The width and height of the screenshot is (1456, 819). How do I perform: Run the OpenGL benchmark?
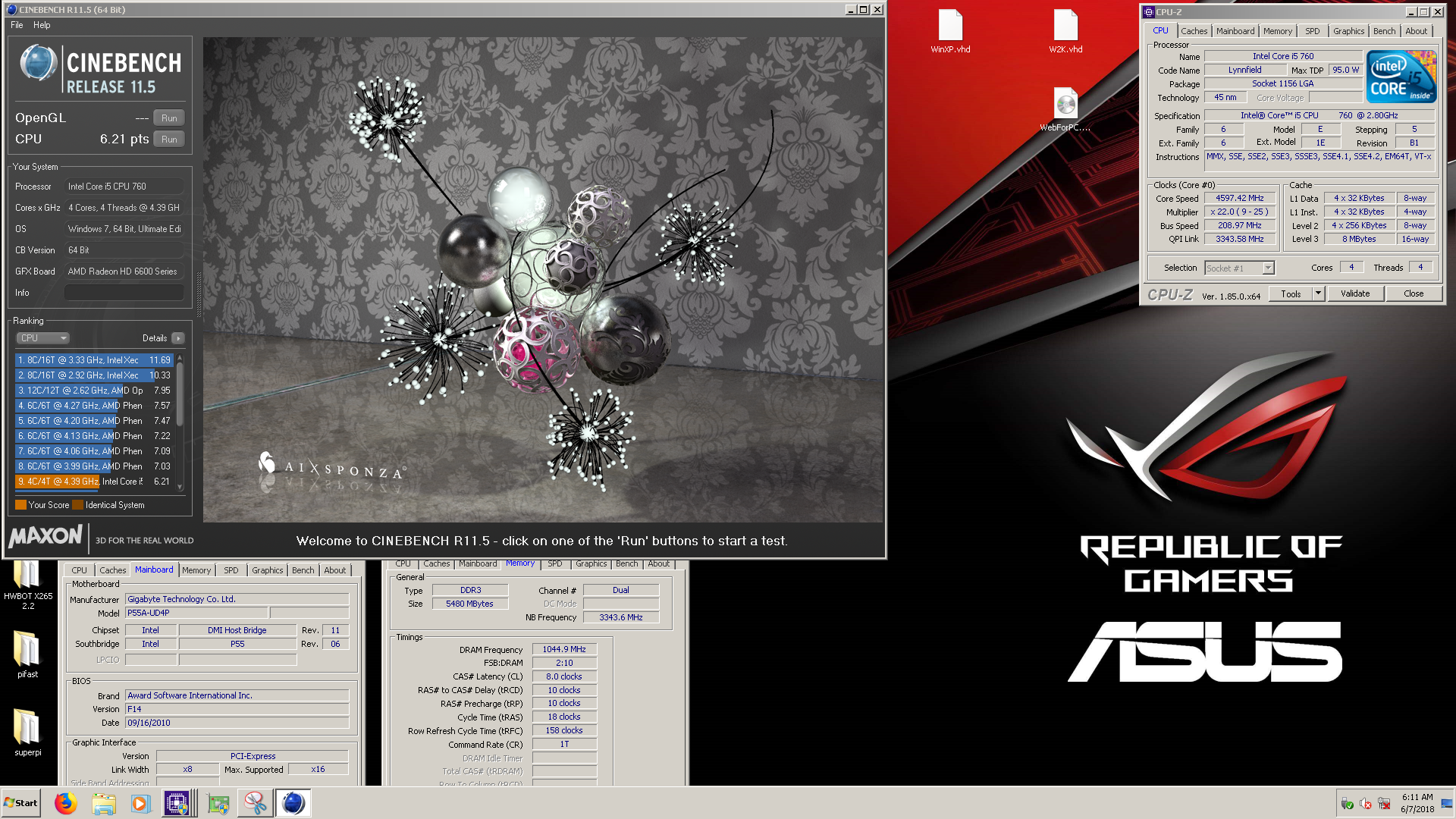[169, 118]
